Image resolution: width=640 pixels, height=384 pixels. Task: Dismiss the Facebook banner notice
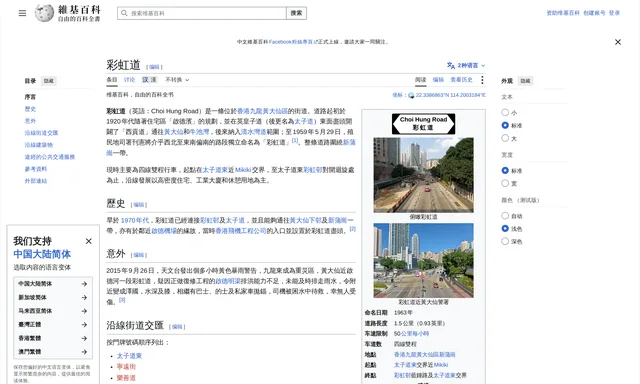[618, 42]
